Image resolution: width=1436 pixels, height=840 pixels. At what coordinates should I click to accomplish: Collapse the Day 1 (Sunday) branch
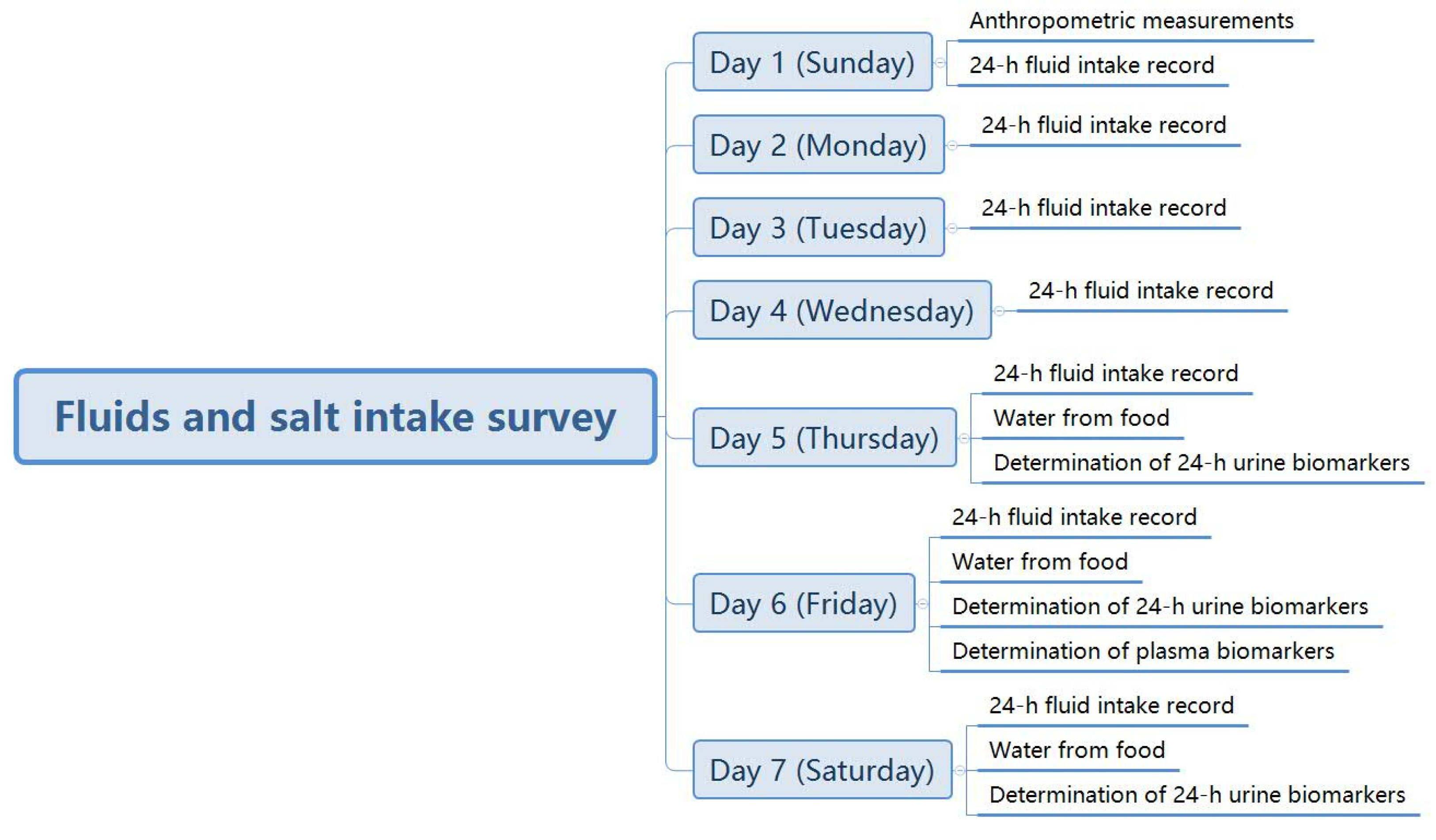pyautogui.click(x=940, y=63)
